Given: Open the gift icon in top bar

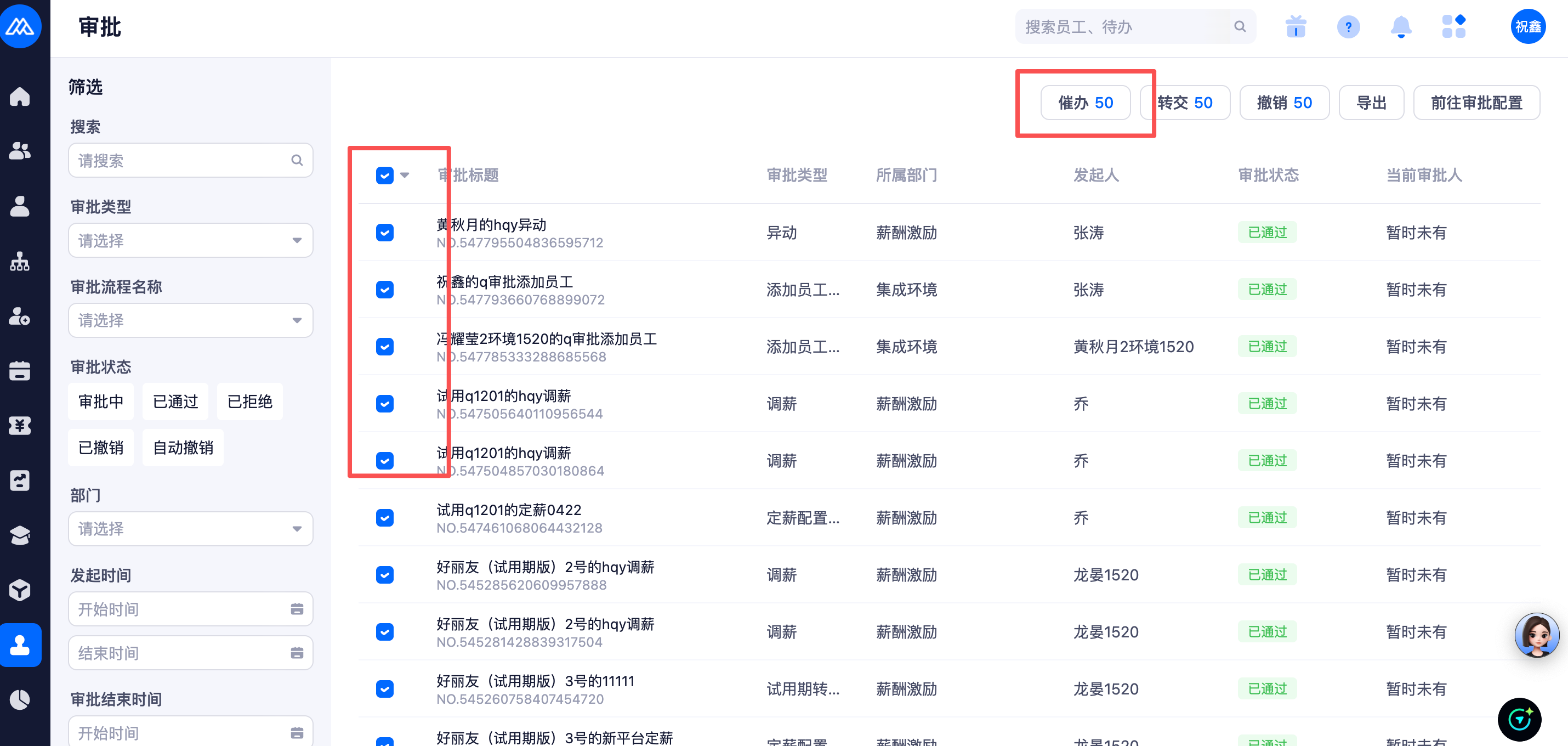Looking at the screenshot, I should tap(1296, 27).
